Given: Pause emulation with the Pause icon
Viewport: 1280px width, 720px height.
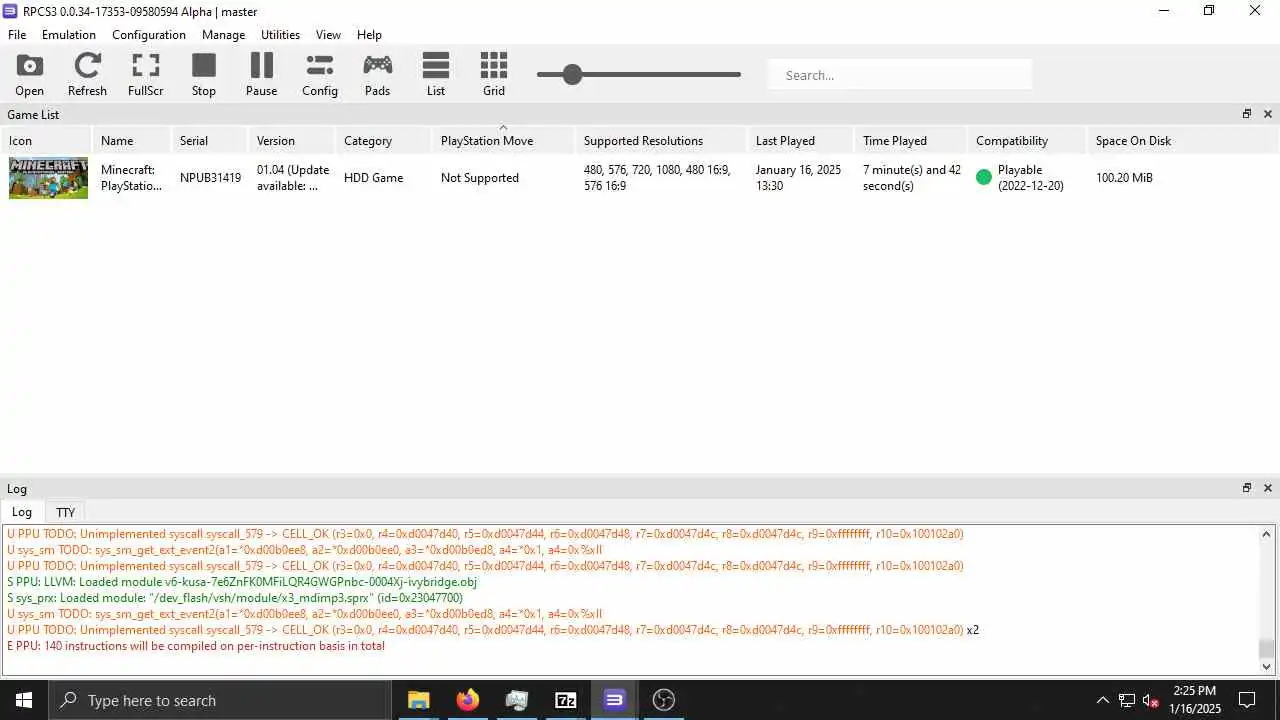Looking at the screenshot, I should pyautogui.click(x=261, y=75).
